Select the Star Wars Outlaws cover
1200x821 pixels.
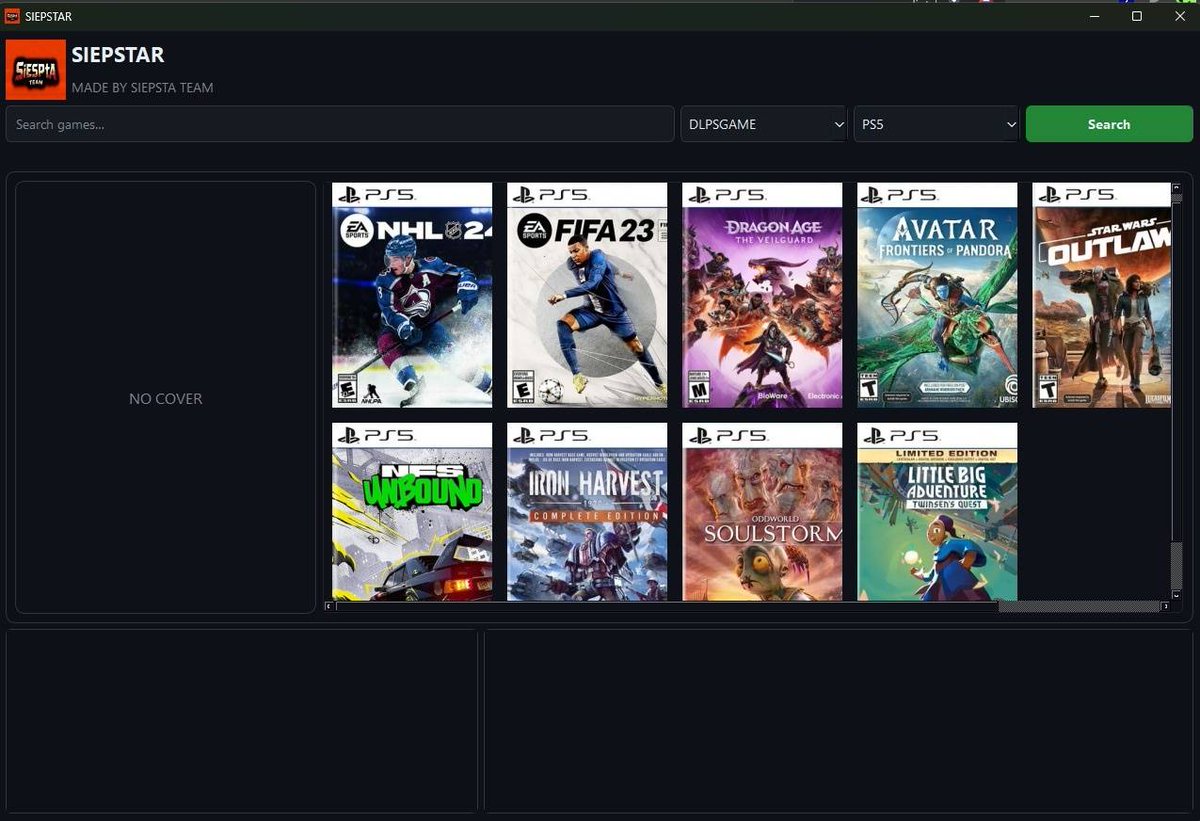pyautogui.click(x=1101, y=295)
